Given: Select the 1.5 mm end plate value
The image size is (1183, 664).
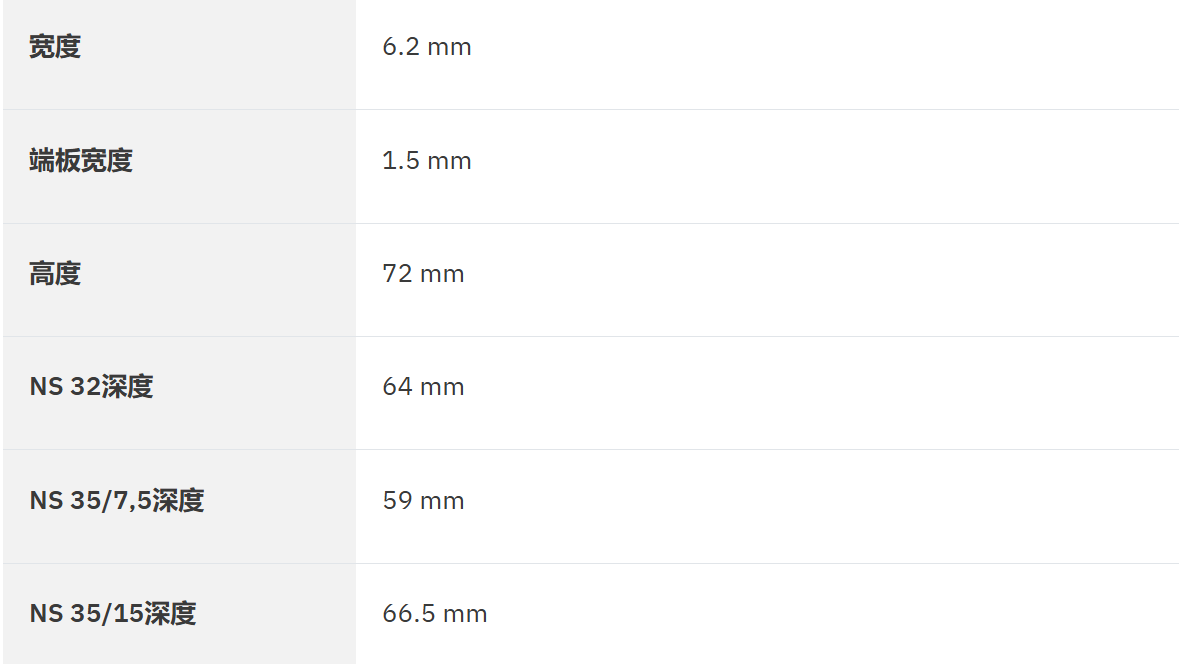Looking at the screenshot, I should click(426, 161).
